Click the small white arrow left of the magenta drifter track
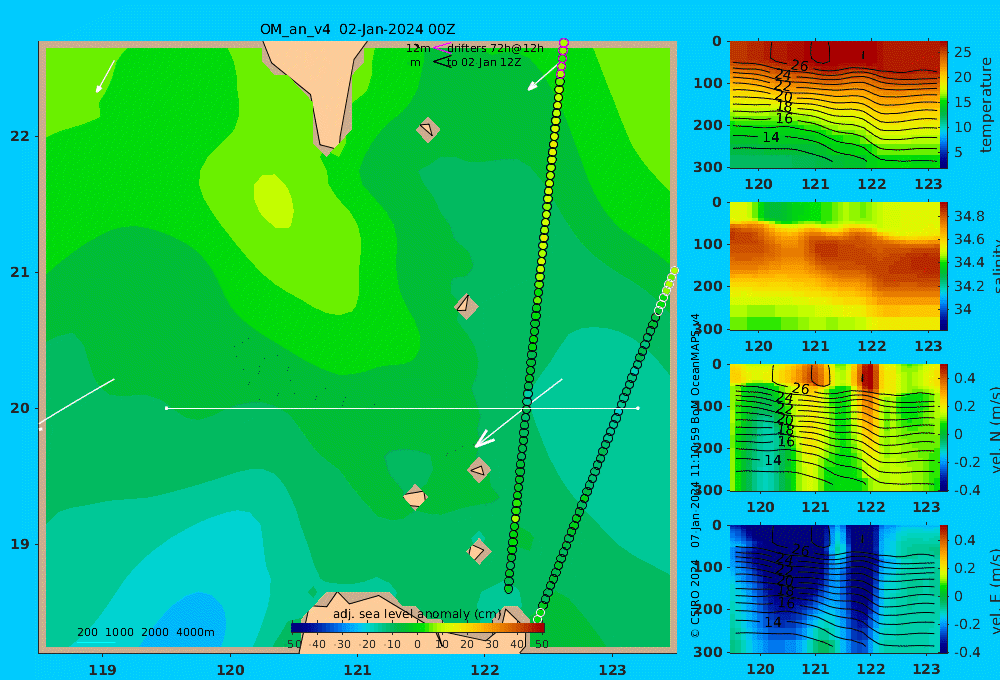This screenshot has height=680, width=1000. [543, 77]
